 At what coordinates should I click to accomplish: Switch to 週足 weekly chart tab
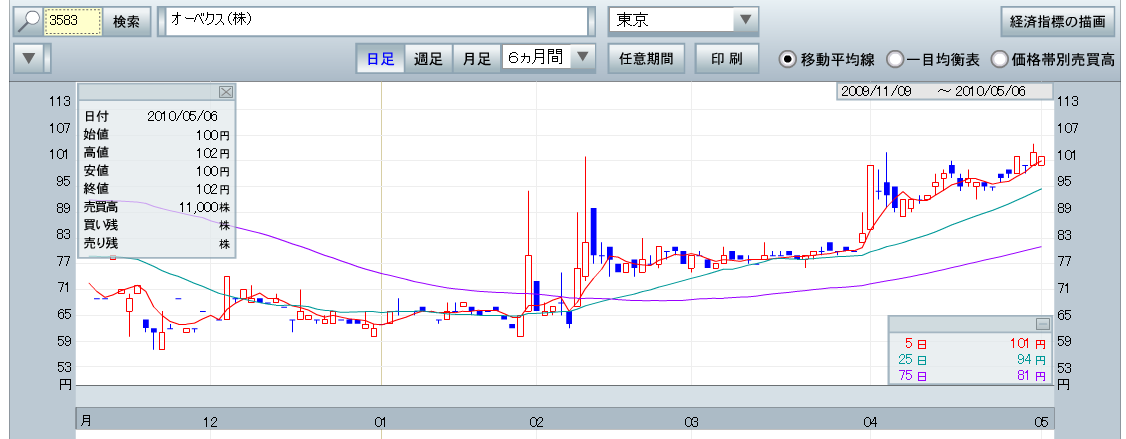coord(428,59)
